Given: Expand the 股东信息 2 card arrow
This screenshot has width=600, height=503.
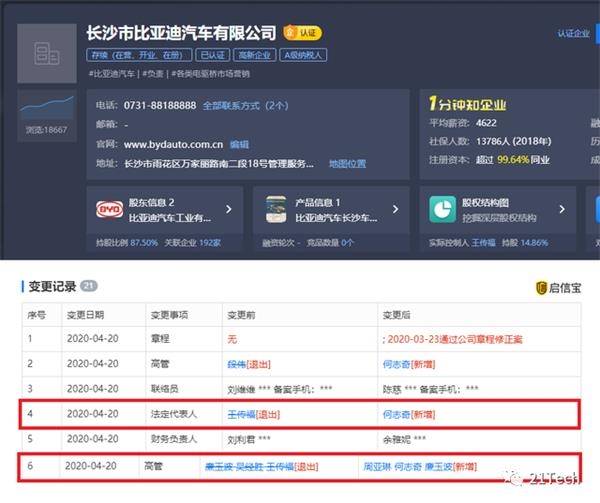Looking at the screenshot, I should tap(229, 209).
